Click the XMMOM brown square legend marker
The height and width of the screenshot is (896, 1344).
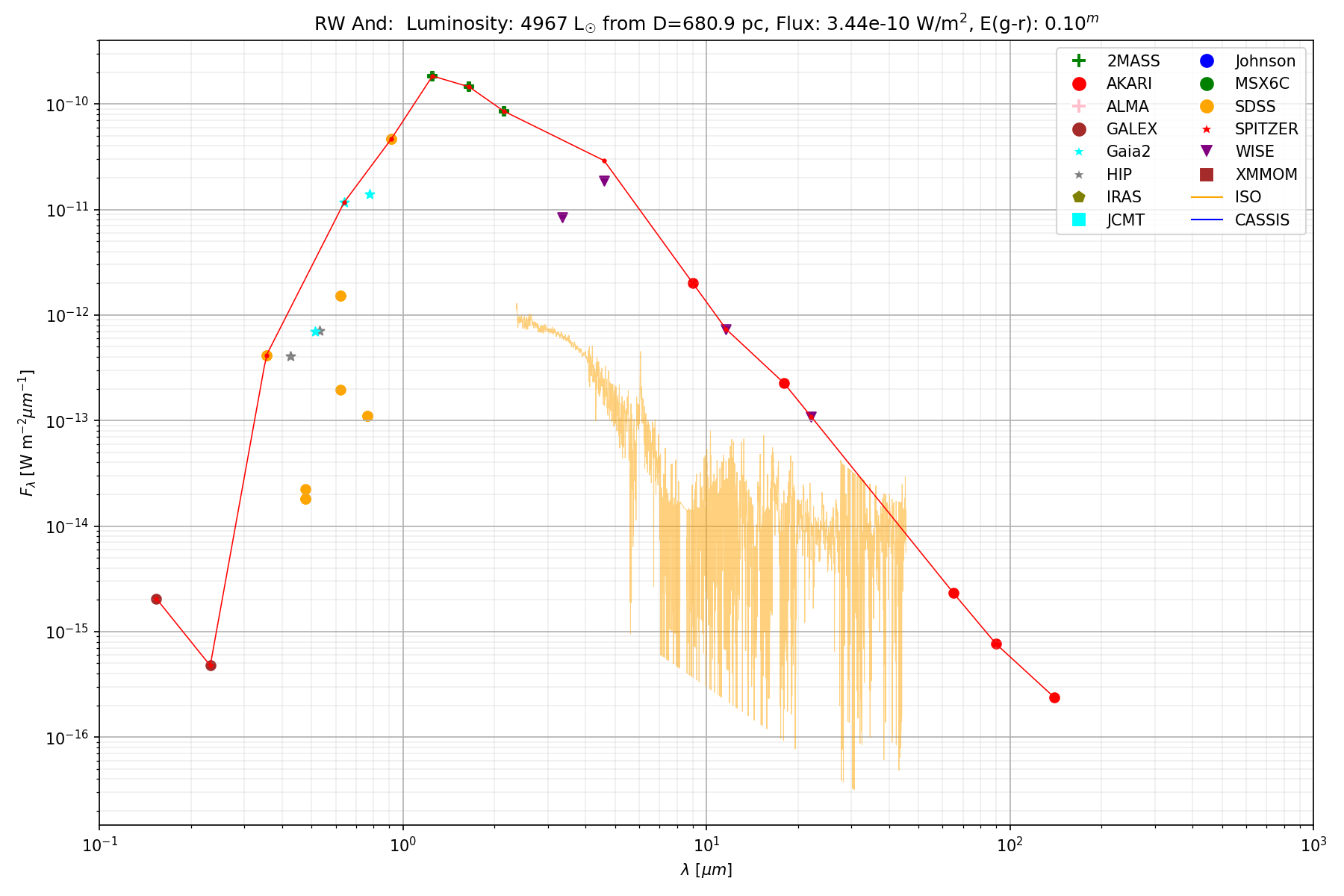(1206, 175)
